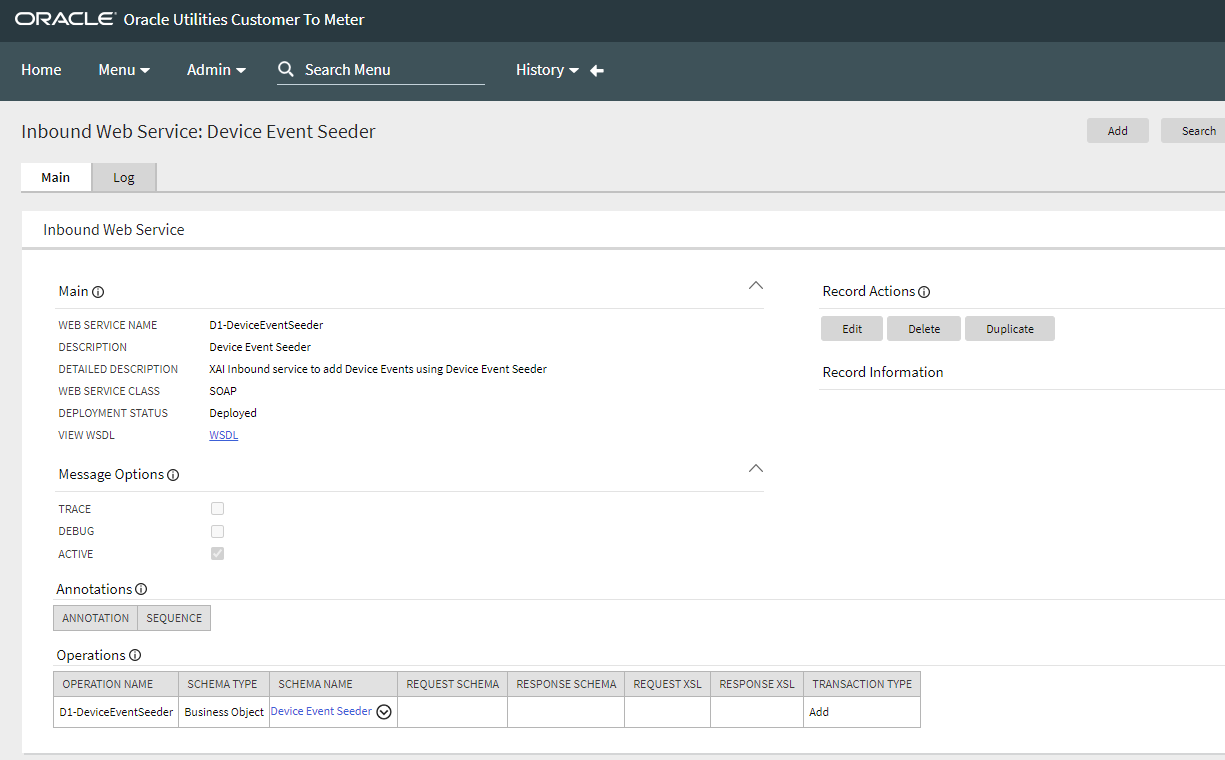Open the Menu dropdown
This screenshot has width=1225, height=760.
(x=124, y=70)
